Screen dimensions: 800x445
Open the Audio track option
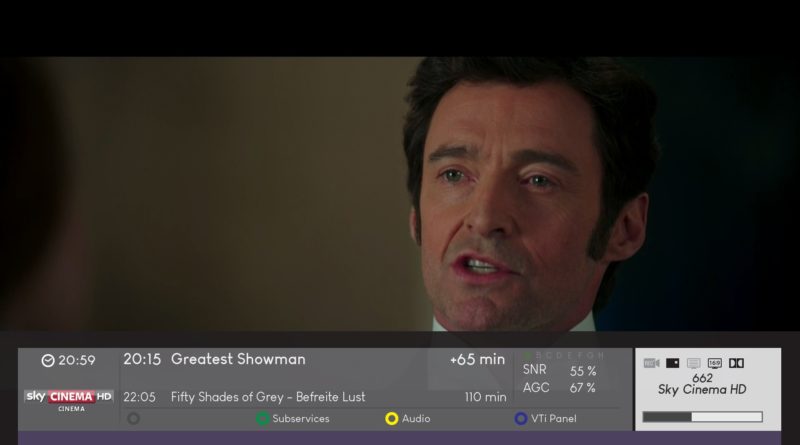(x=416, y=418)
